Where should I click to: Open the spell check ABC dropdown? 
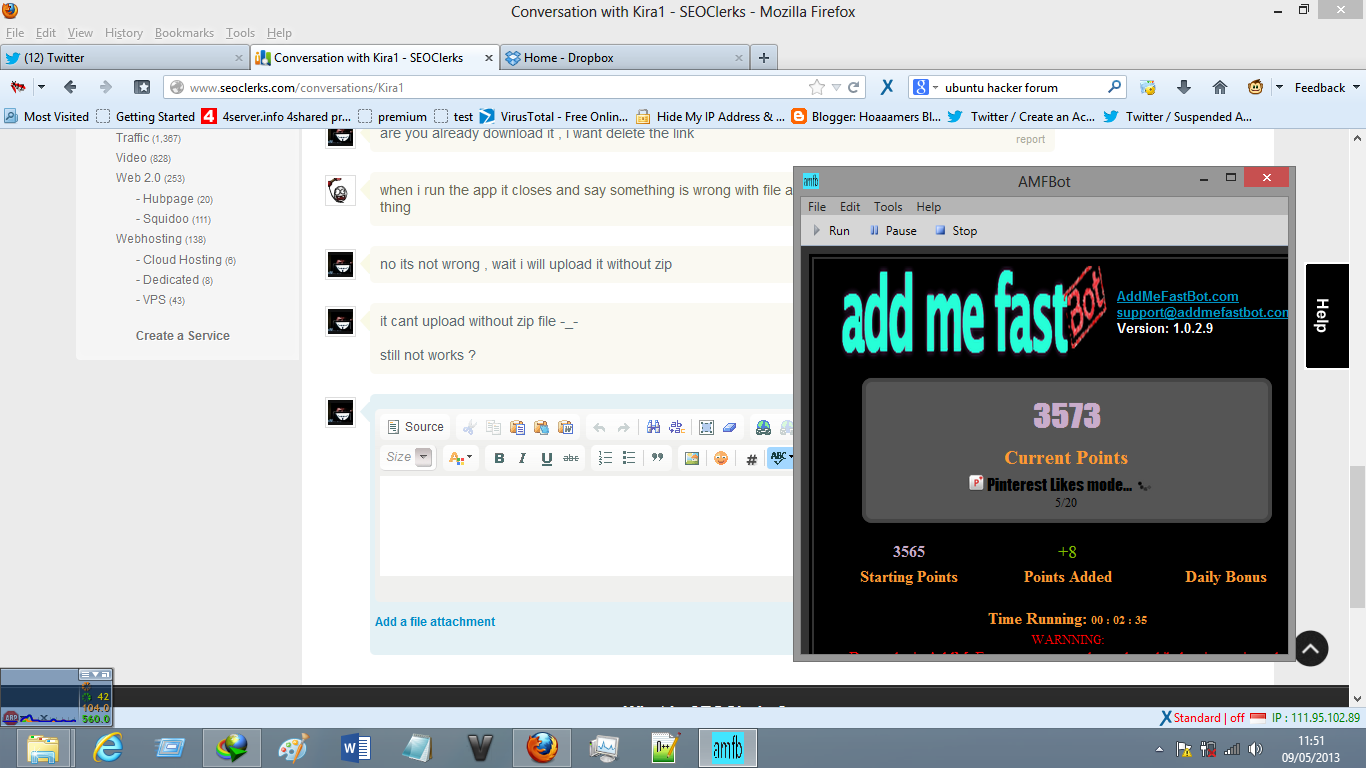(x=780, y=458)
